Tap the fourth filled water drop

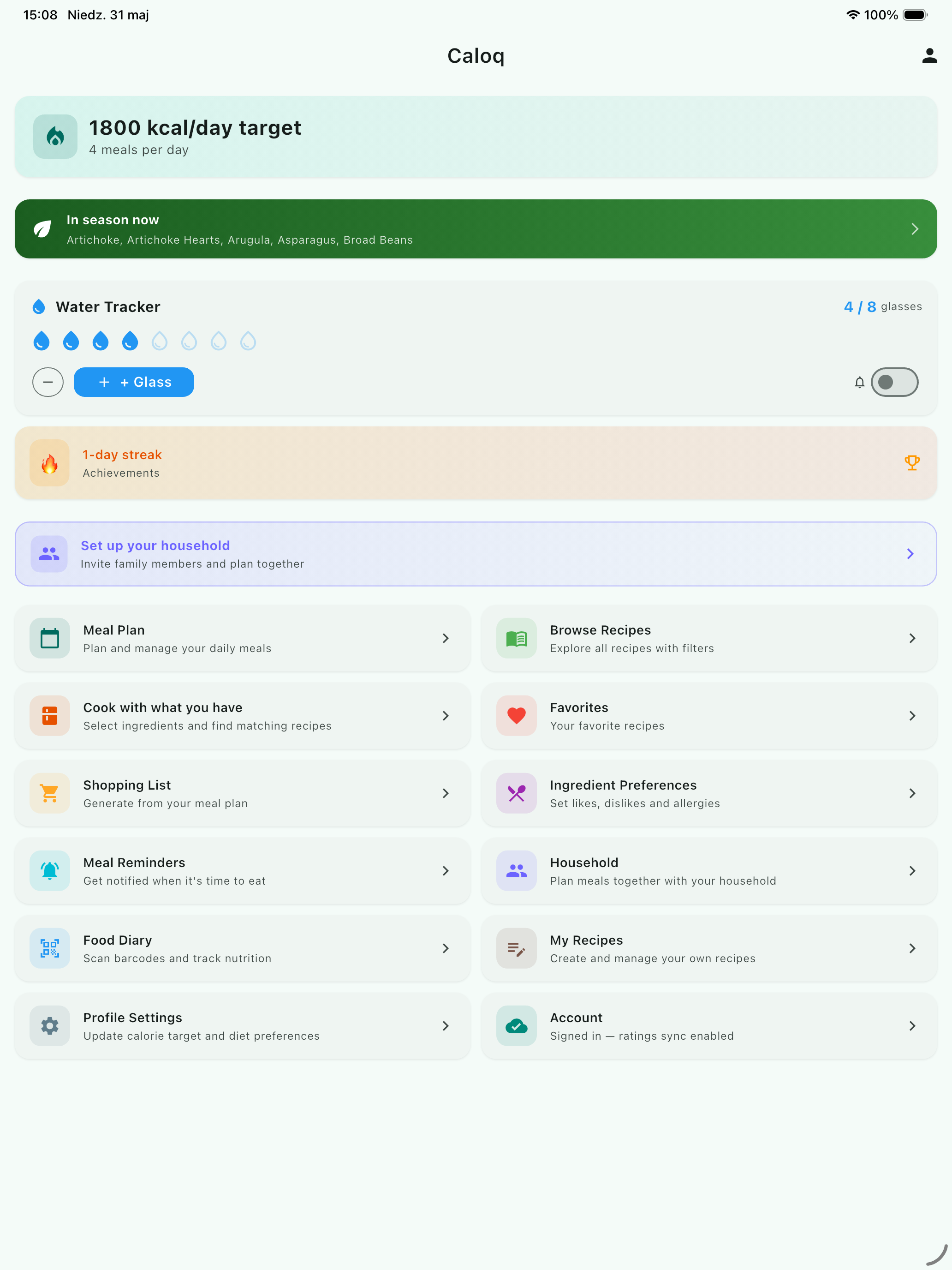pos(130,341)
